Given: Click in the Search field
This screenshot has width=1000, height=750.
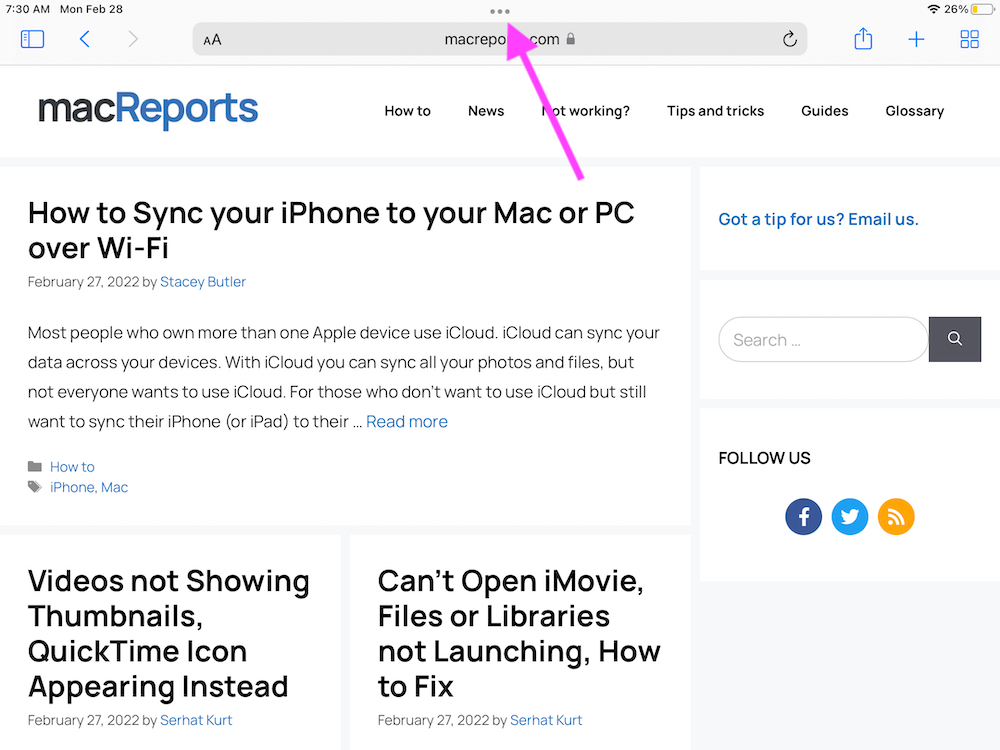Looking at the screenshot, I should click(823, 339).
